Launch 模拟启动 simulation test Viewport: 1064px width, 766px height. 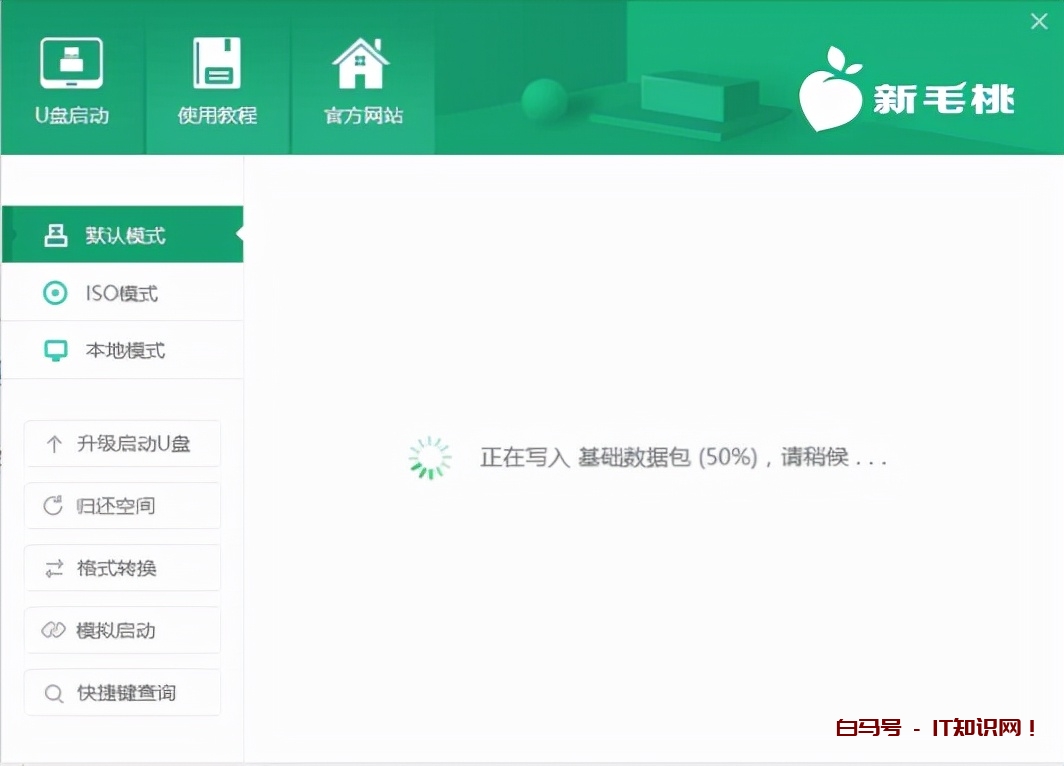(x=120, y=630)
